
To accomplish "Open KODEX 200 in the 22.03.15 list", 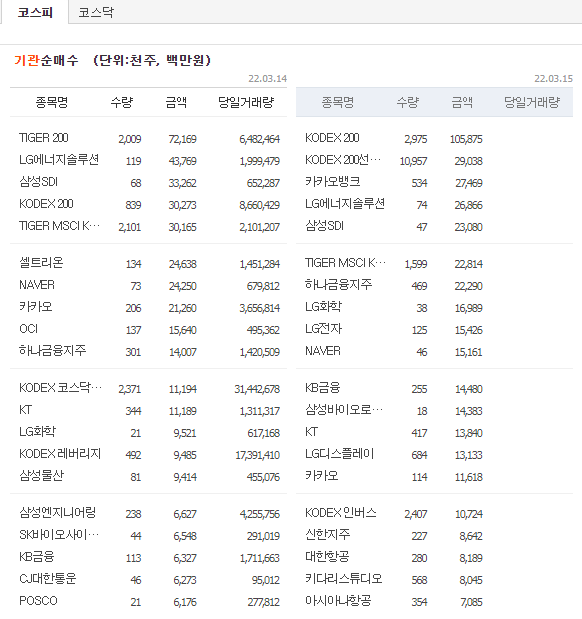I will [x=332, y=138].
